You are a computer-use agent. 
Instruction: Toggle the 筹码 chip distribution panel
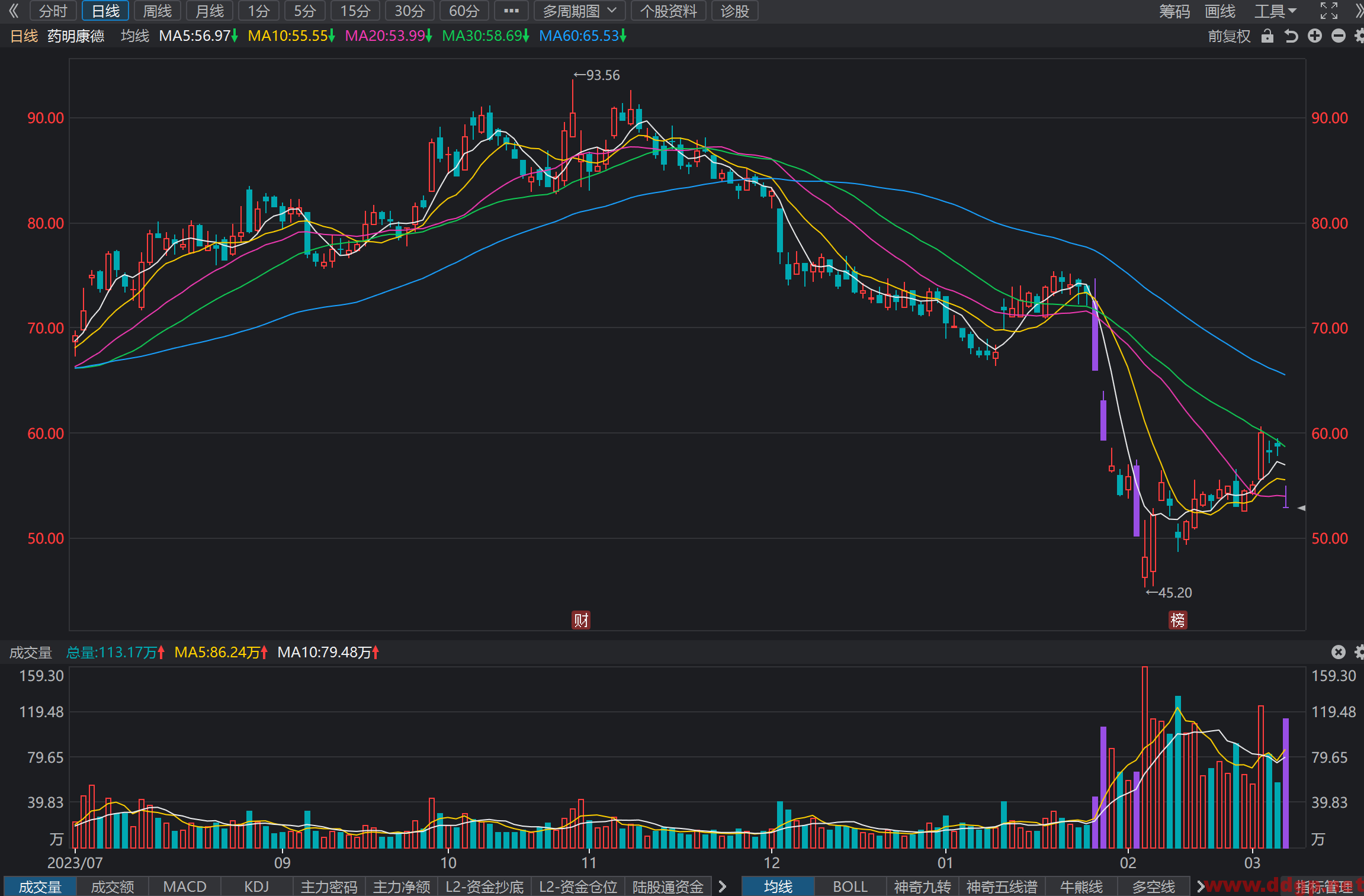coord(1174,11)
